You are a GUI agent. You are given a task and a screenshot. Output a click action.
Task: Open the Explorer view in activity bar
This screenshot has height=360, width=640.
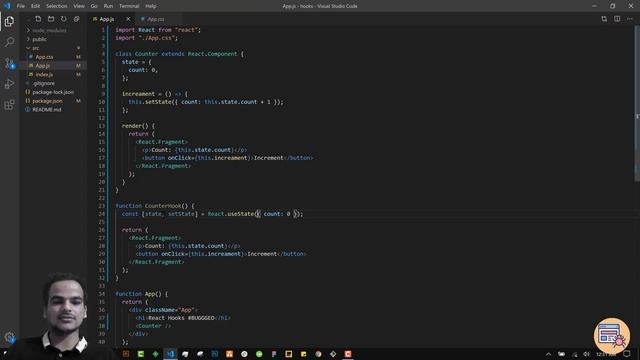[x=9, y=21]
